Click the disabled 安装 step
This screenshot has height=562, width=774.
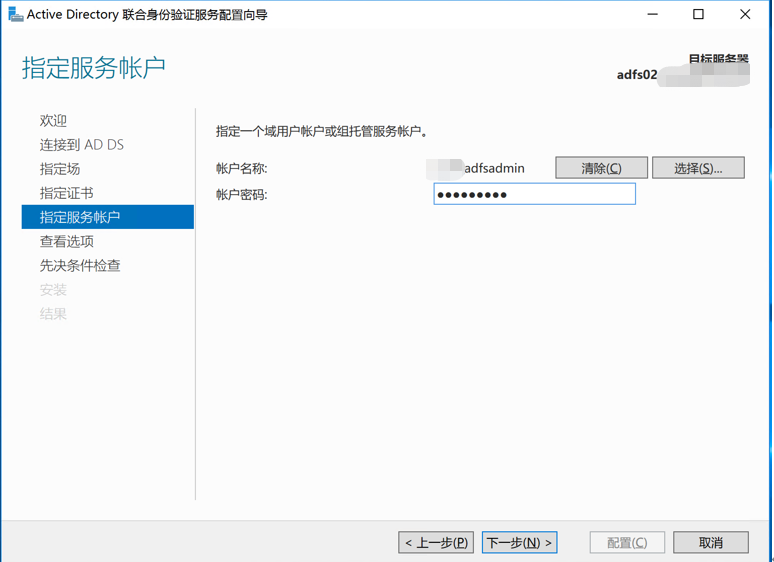53,290
